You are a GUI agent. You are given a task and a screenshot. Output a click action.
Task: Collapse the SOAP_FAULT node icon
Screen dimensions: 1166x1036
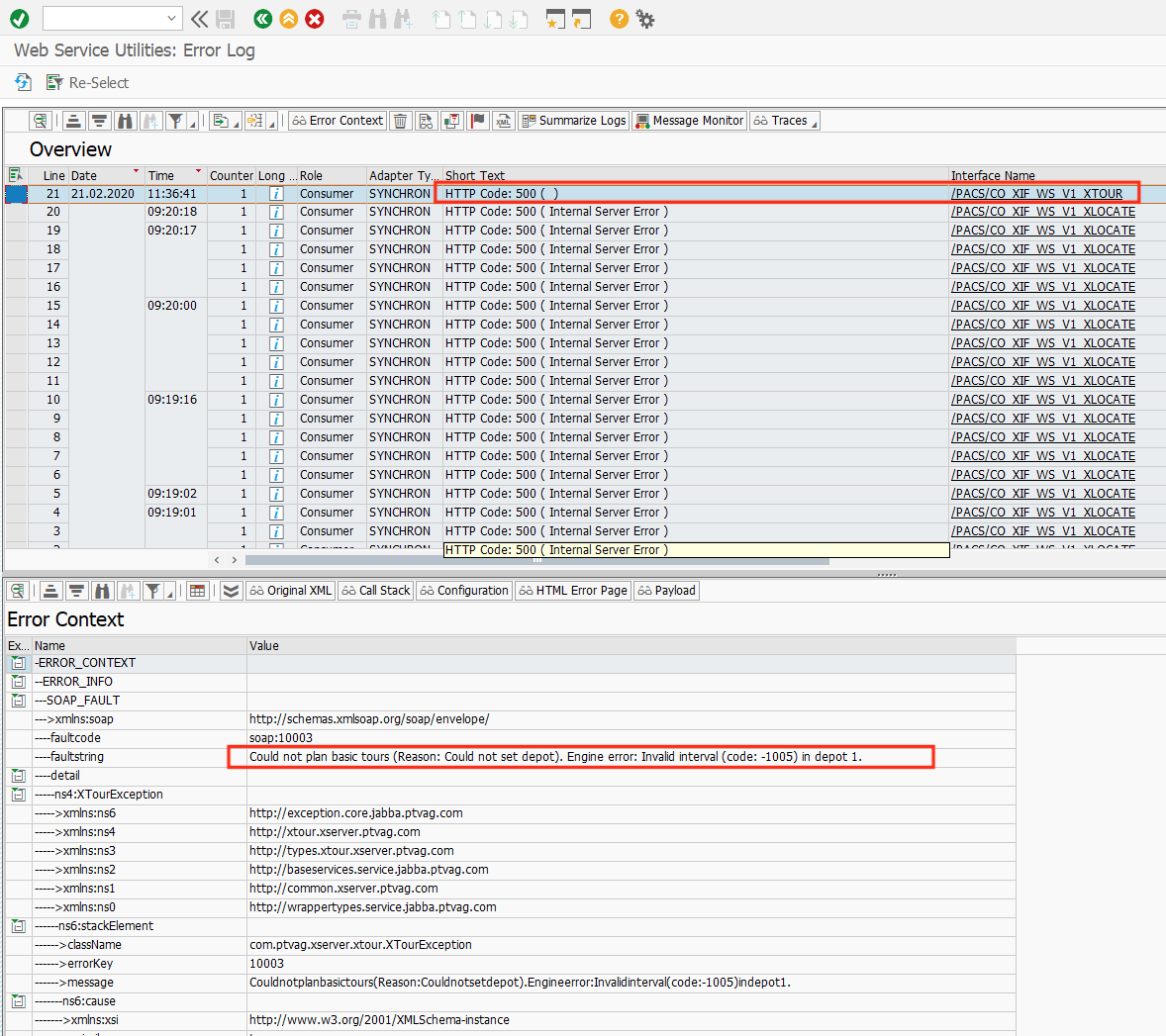(x=18, y=701)
